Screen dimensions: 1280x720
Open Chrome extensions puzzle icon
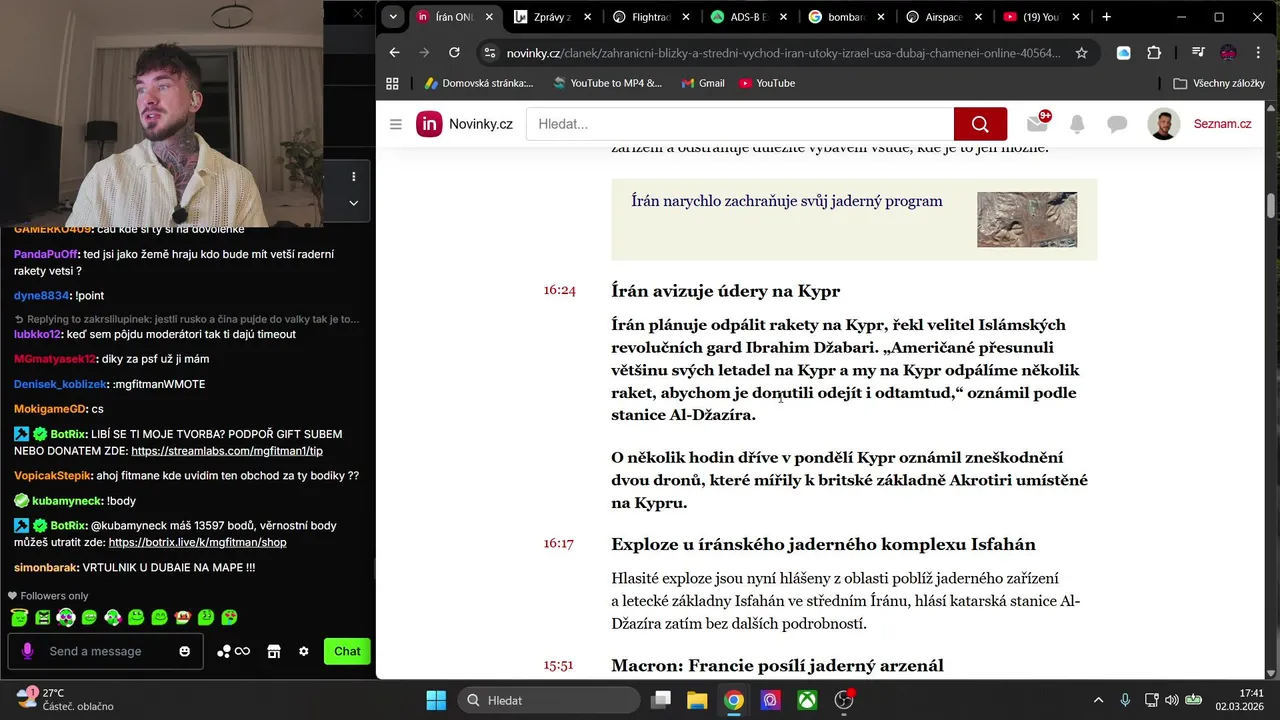tap(1154, 53)
